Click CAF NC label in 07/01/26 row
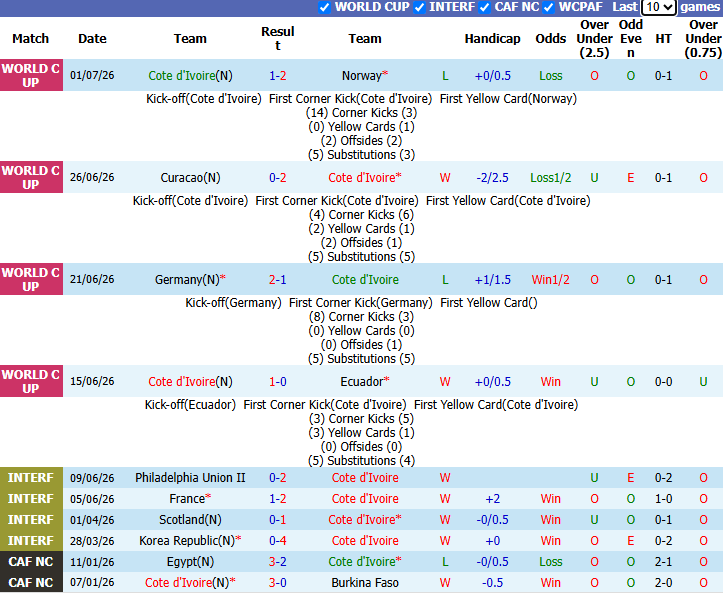The image size is (723, 593). click(31, 582)
